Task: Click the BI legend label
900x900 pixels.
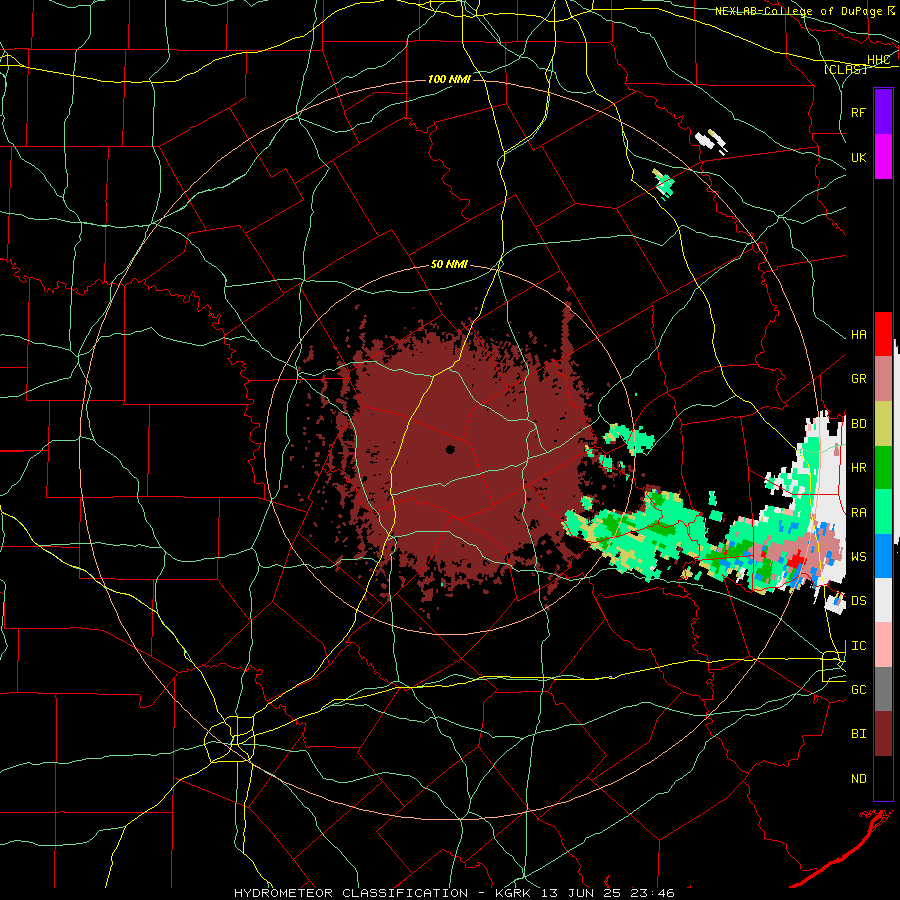Action: click(x=858, y=734)
